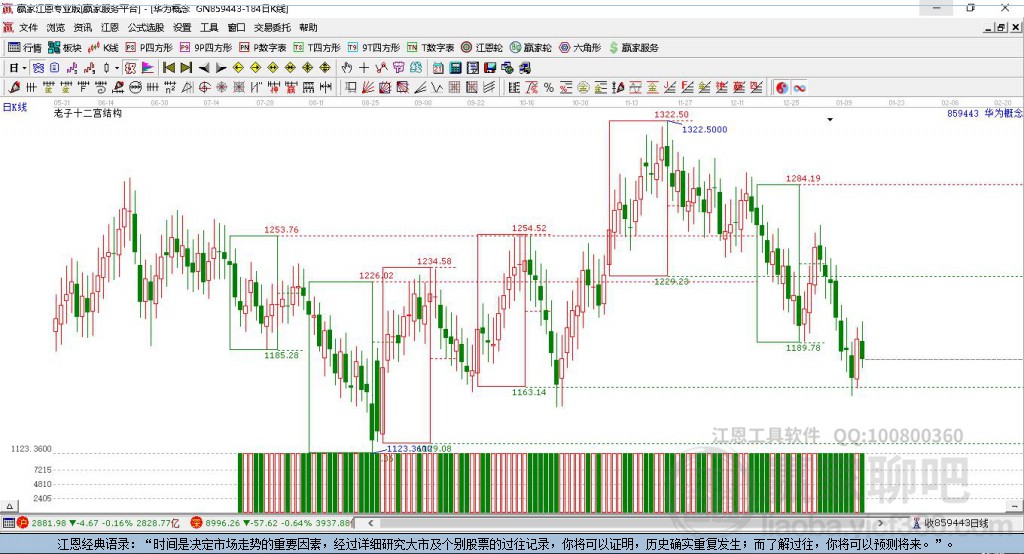Open the 帮助 menu

308,27
